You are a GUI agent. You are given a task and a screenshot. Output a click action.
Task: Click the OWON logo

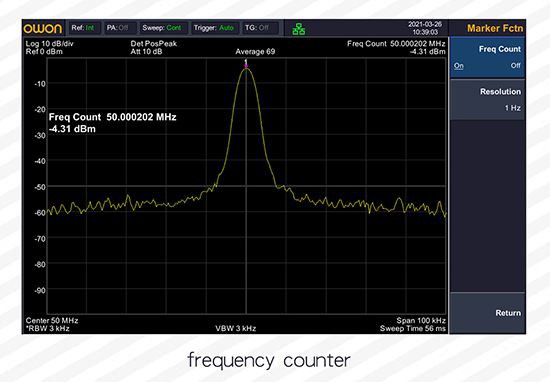[42, 28]
